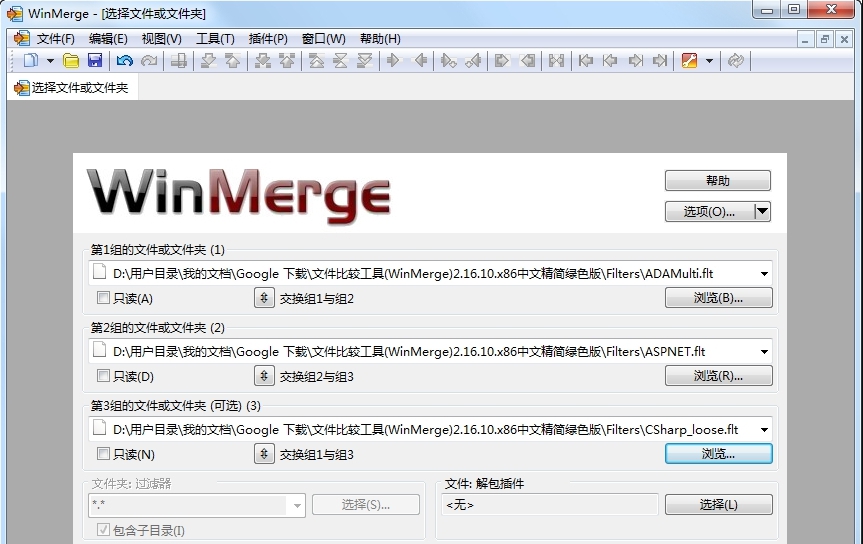Expand the 文件夹: 过滤器 combo box

(297, 505)
